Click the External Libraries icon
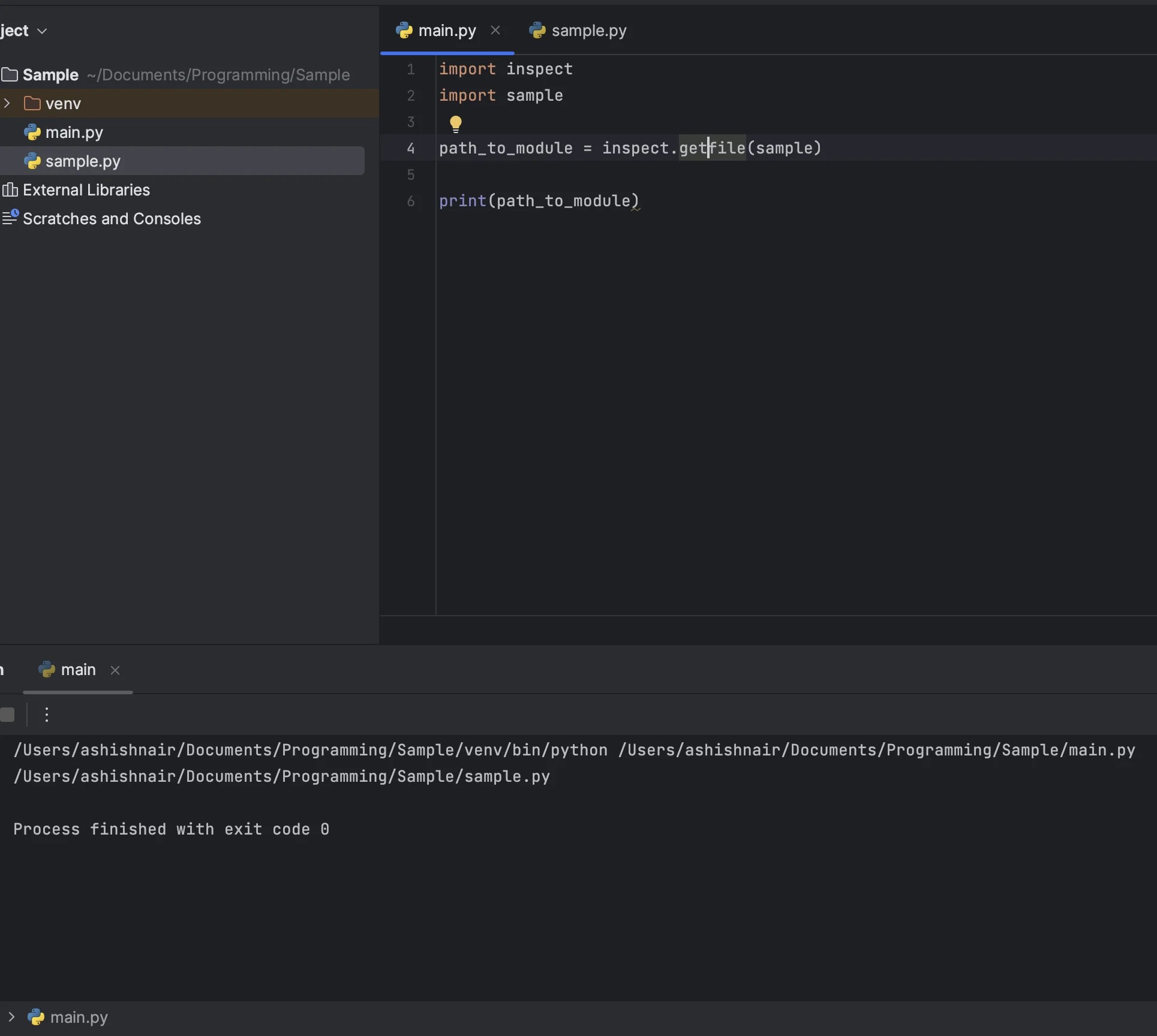This screenshot has width=1157, height=1036. click(10, 190)
